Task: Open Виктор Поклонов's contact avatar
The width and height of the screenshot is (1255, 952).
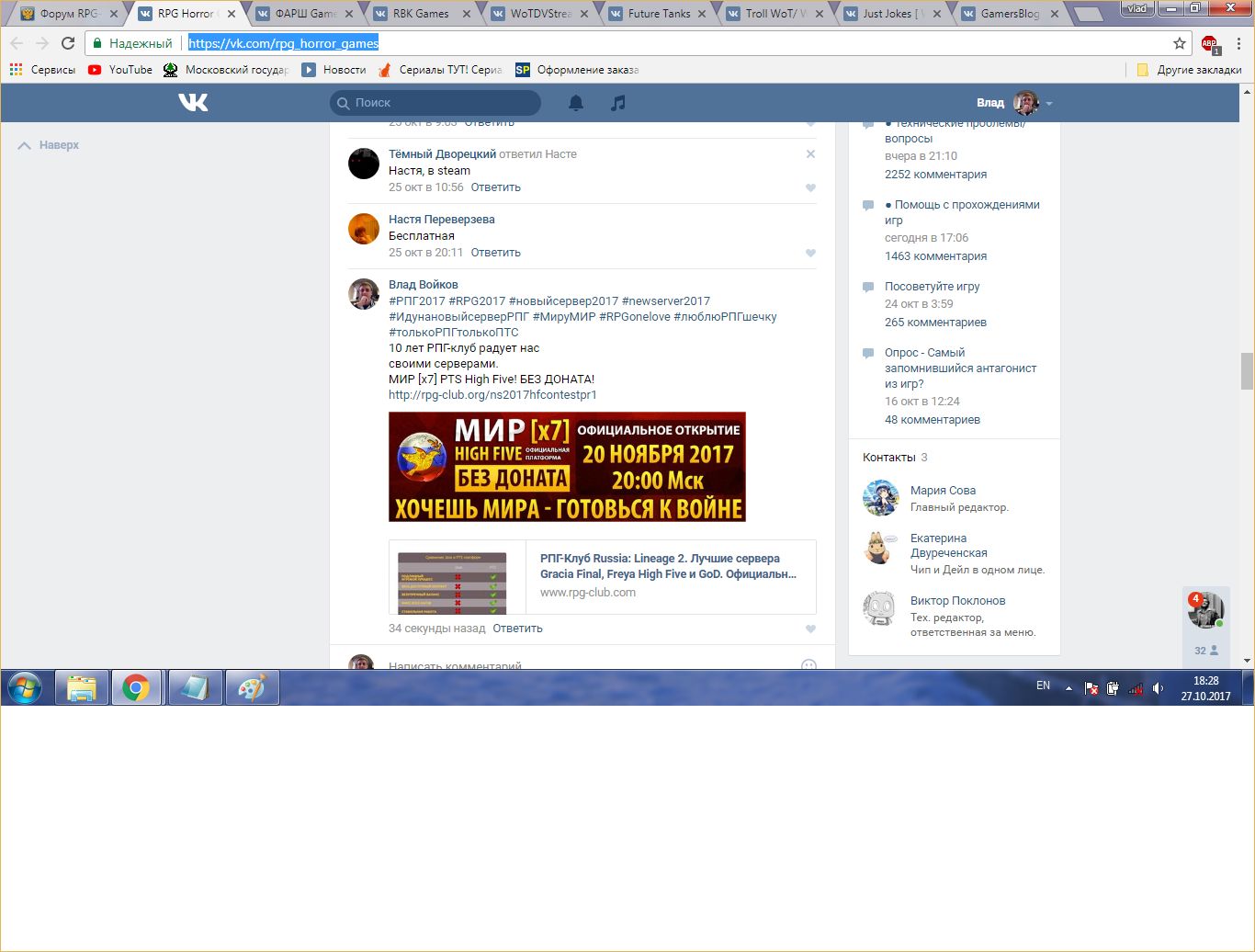Action: [880, 608]
